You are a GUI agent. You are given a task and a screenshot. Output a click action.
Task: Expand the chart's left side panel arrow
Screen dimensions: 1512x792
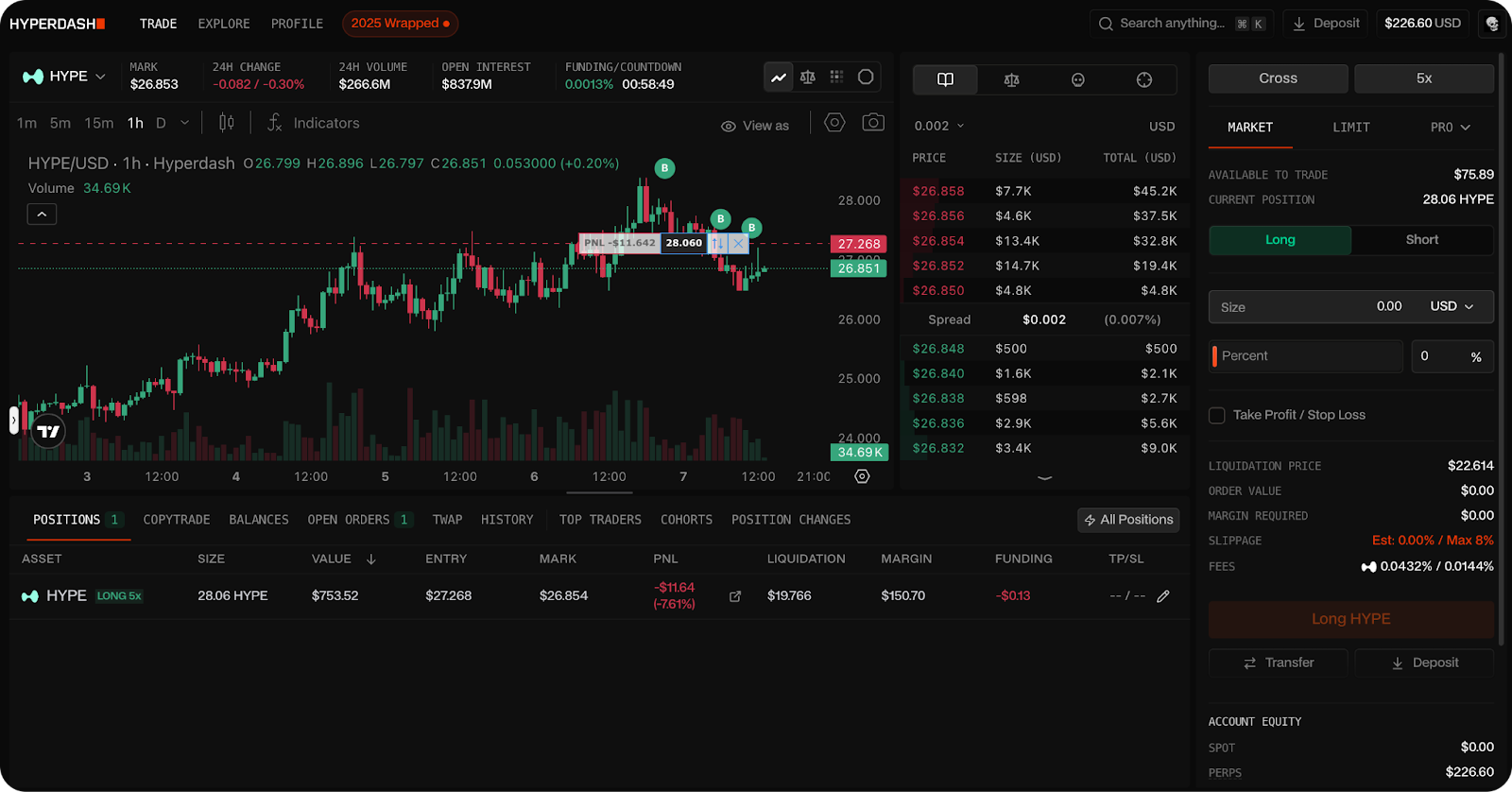[14, 420]
